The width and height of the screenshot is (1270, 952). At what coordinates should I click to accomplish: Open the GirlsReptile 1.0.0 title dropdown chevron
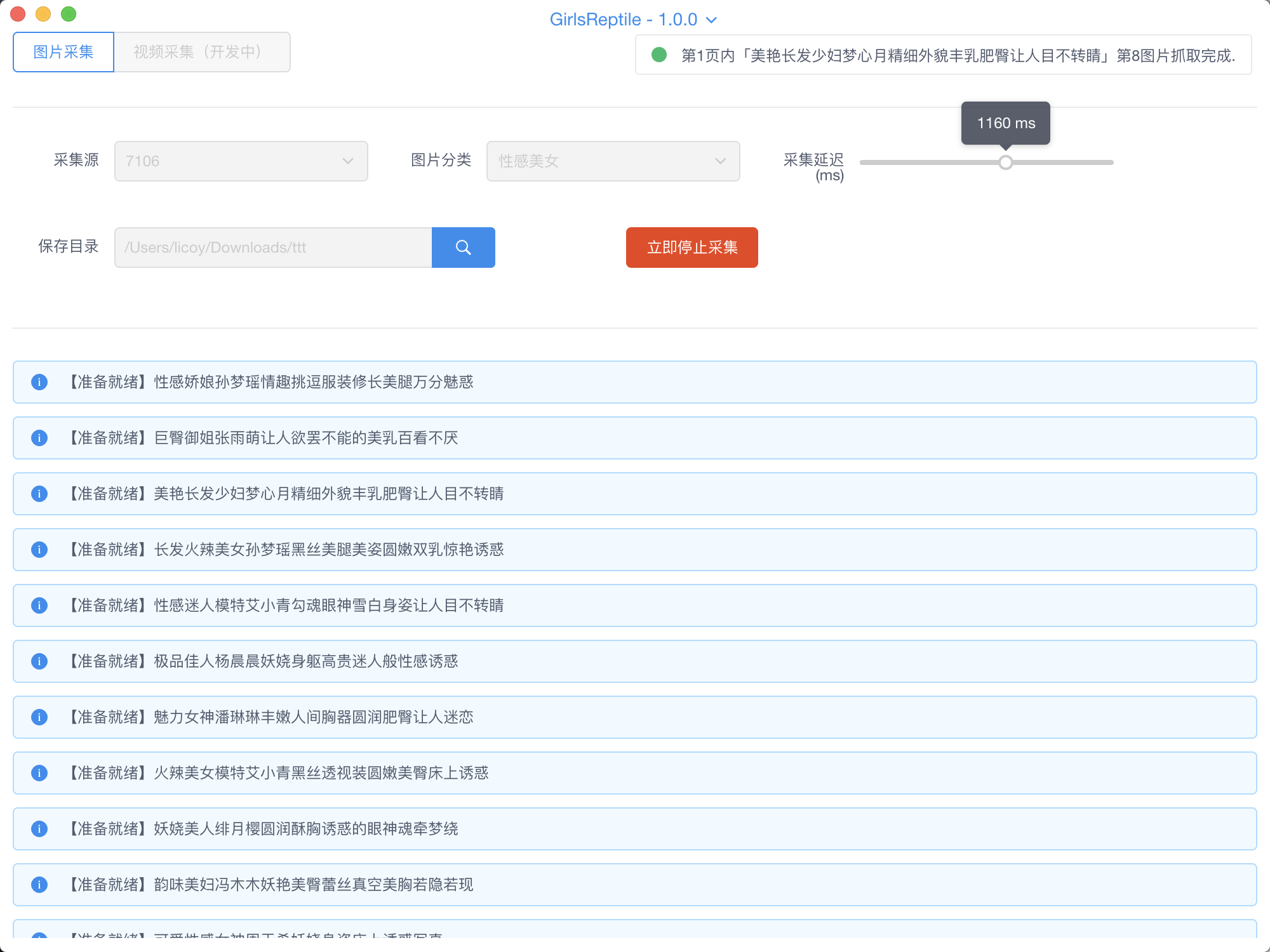click(x=712, y=20)
